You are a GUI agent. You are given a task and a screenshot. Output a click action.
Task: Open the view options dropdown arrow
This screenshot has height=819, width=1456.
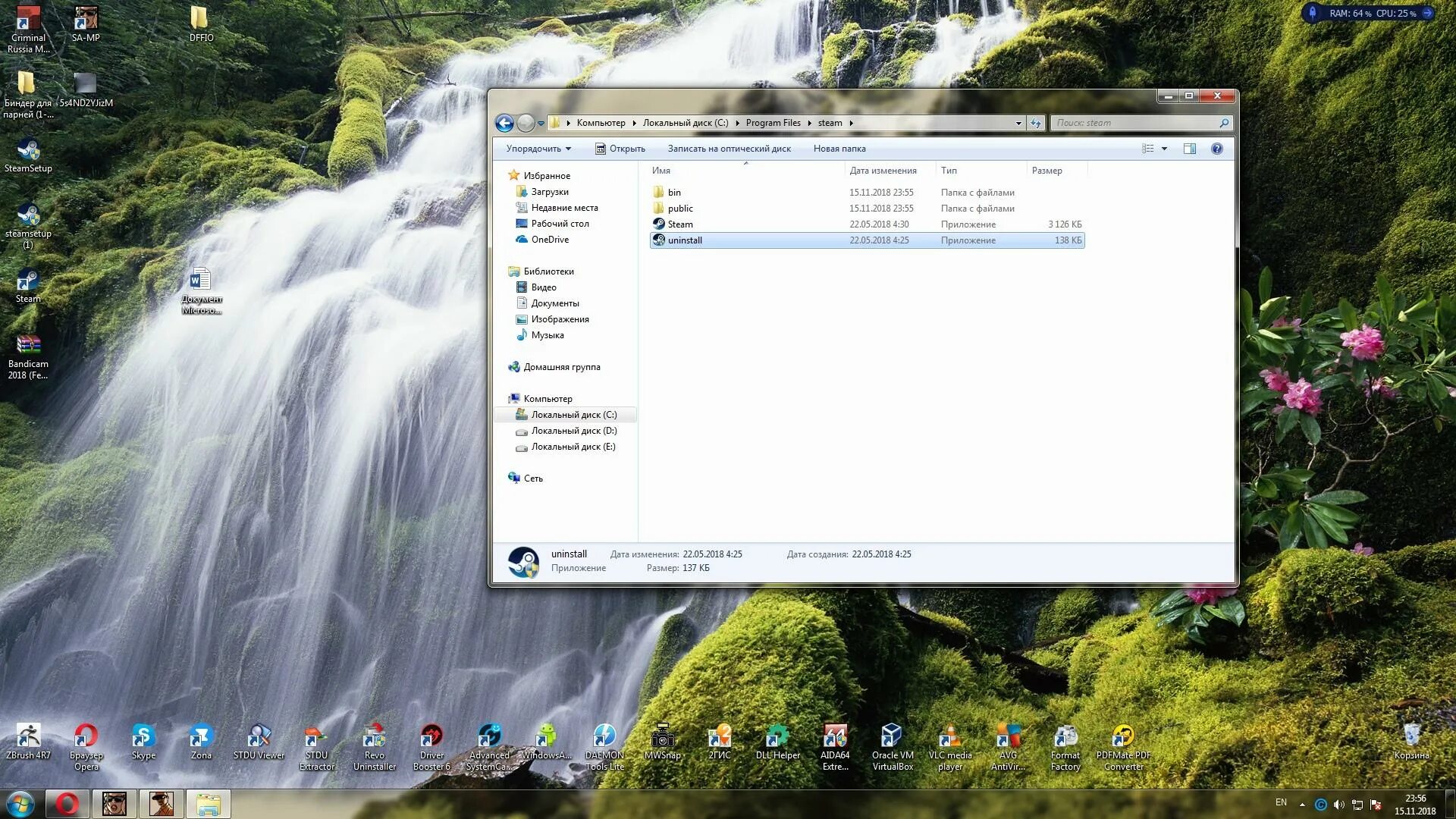point(1164,149)
